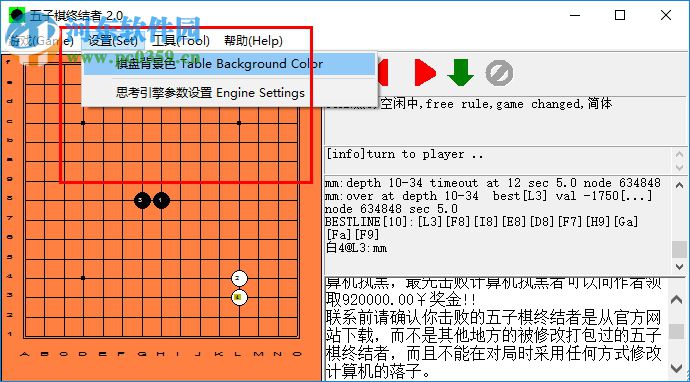Viewport: 690px width, 382px height.
Task: Click the red right-pointing play arrow
Action: [425, 73]
